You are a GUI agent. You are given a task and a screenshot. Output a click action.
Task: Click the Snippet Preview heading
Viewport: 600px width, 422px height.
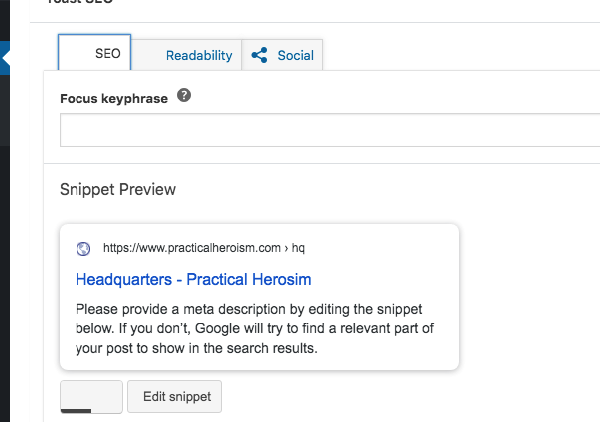pyautogui.click(x=118, y=189)
